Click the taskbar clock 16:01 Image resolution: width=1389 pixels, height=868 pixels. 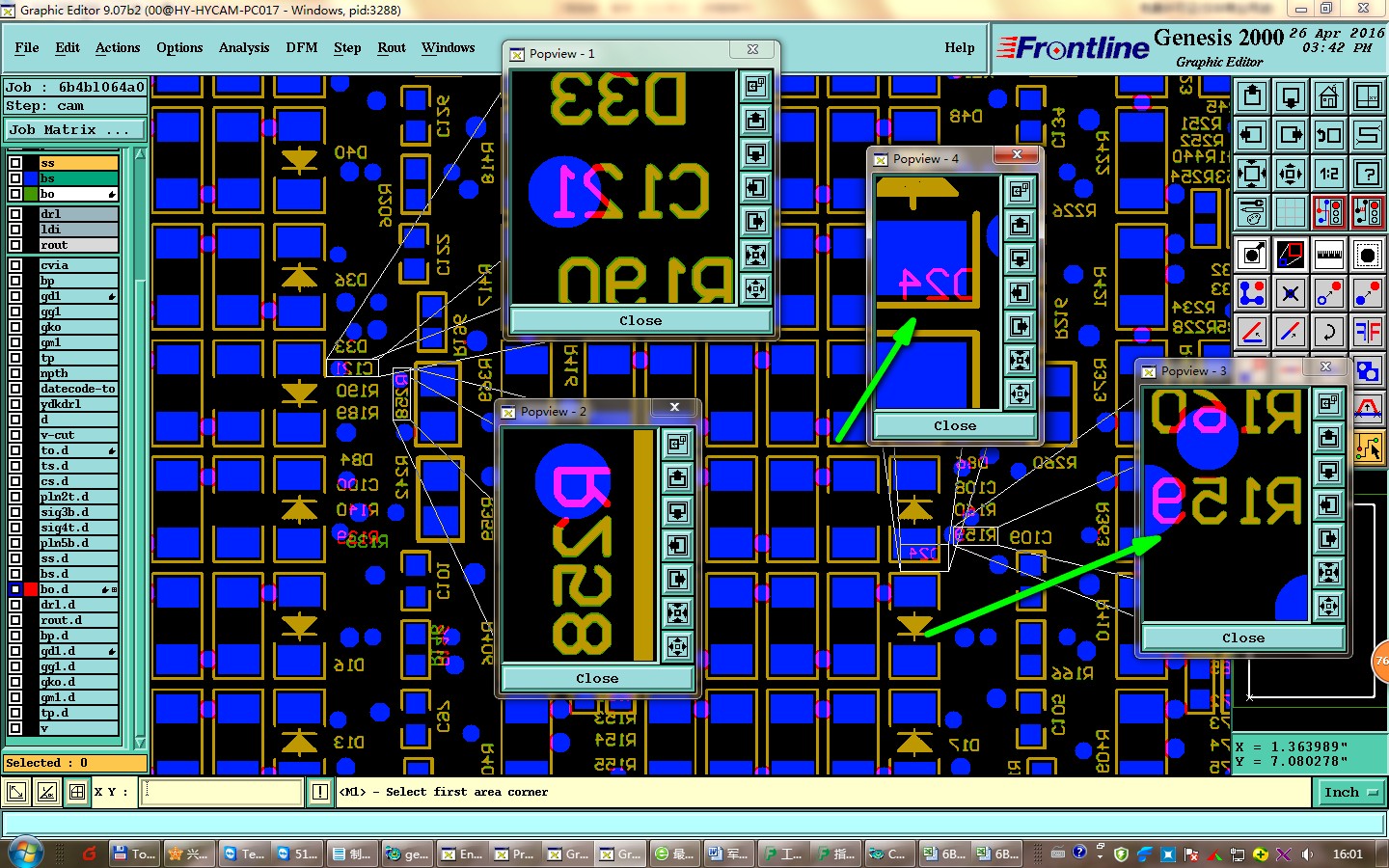(1348, 854)
